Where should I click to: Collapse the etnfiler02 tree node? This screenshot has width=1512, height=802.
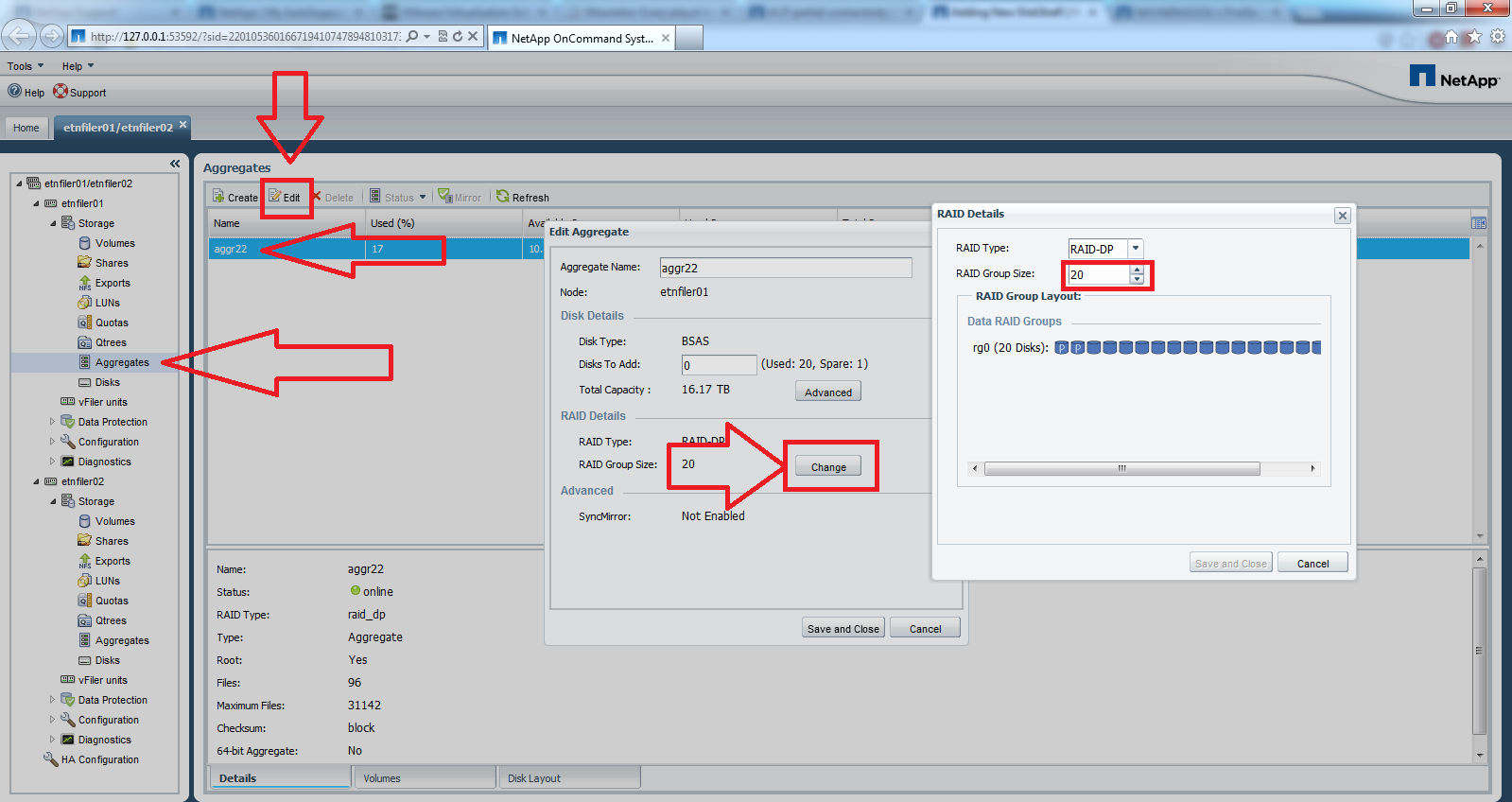[x=37, y=481]
